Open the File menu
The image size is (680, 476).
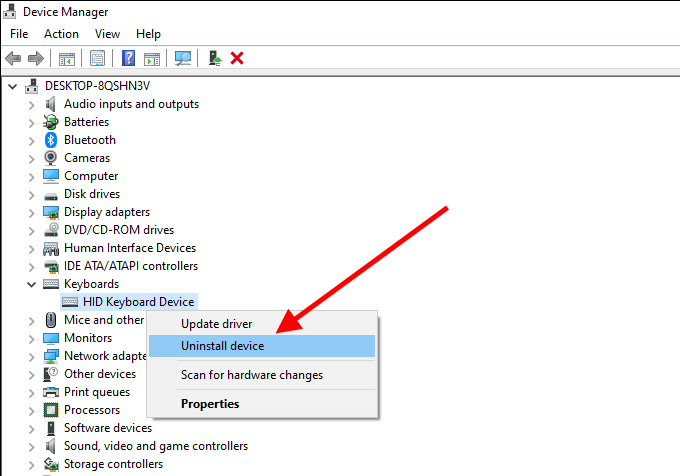pos(19,34)
